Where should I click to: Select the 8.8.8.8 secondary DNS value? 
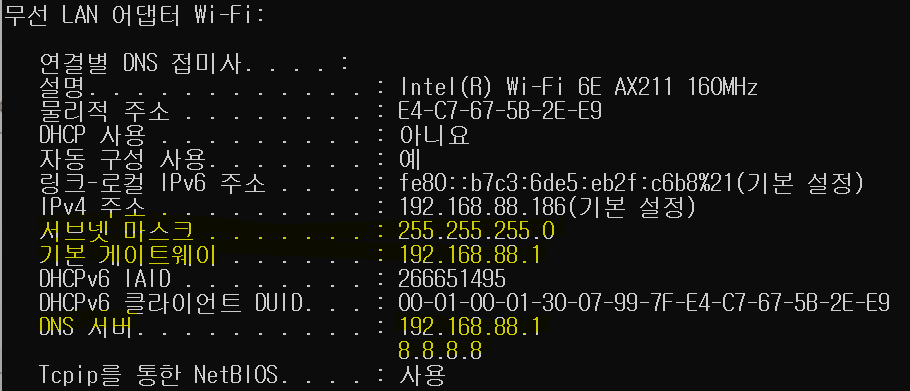coord(440,351)
